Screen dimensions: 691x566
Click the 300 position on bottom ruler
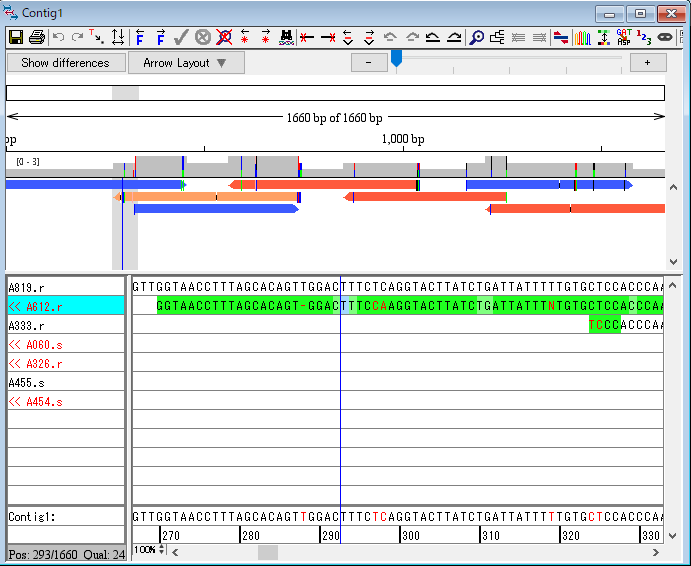pos(411,536)
